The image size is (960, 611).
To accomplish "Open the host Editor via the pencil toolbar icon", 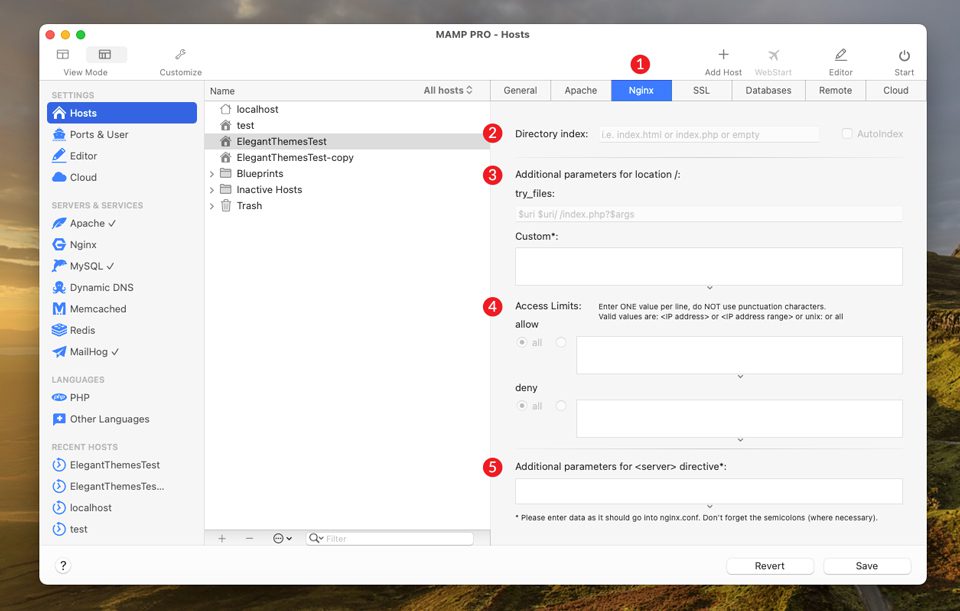I will pyautogui.click(x=840, y=56).
